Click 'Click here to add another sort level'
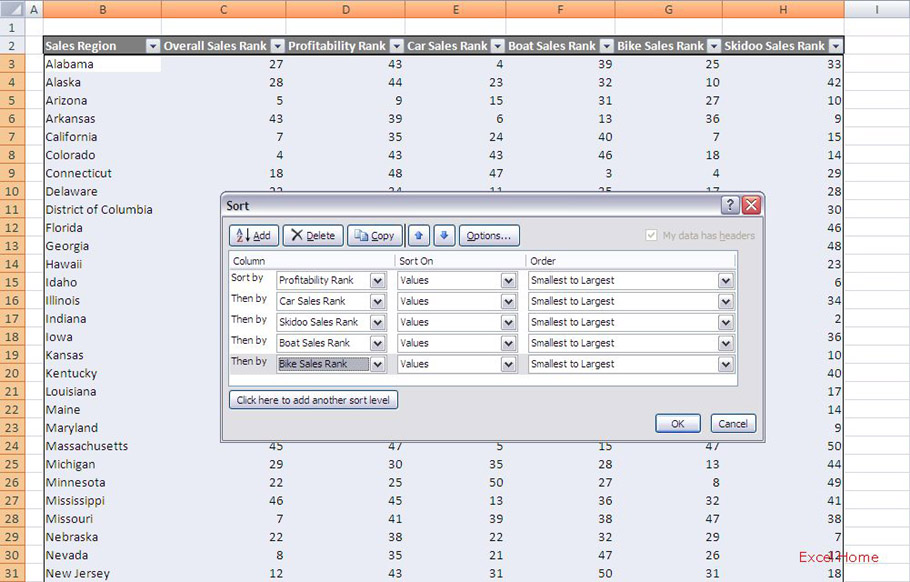 [312, 399]
